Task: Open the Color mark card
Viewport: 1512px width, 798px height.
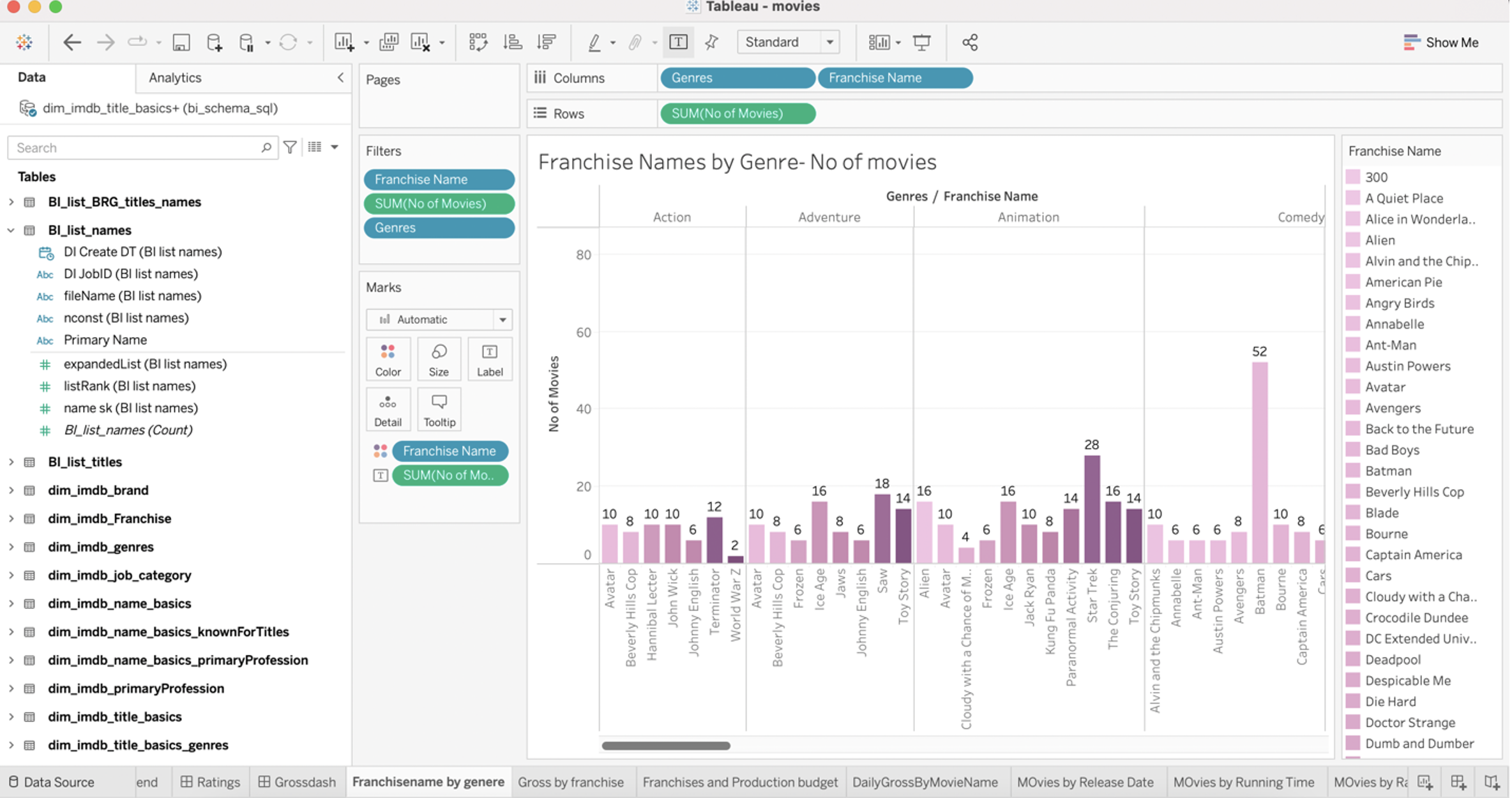Action: 388,359
